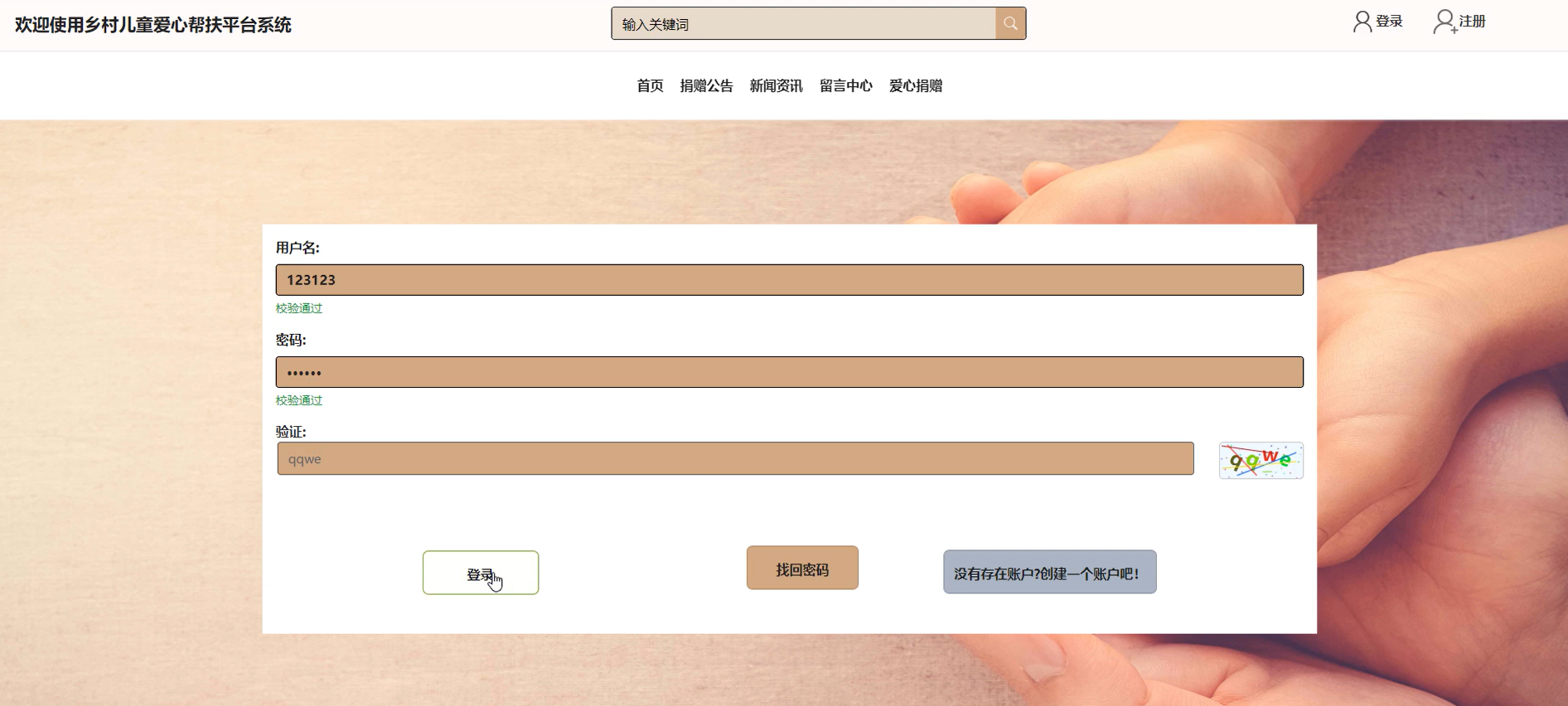This screenshot has height=706, width=1568.
Task: Click the register user-plus icon
Action: tap(1445, 22)
